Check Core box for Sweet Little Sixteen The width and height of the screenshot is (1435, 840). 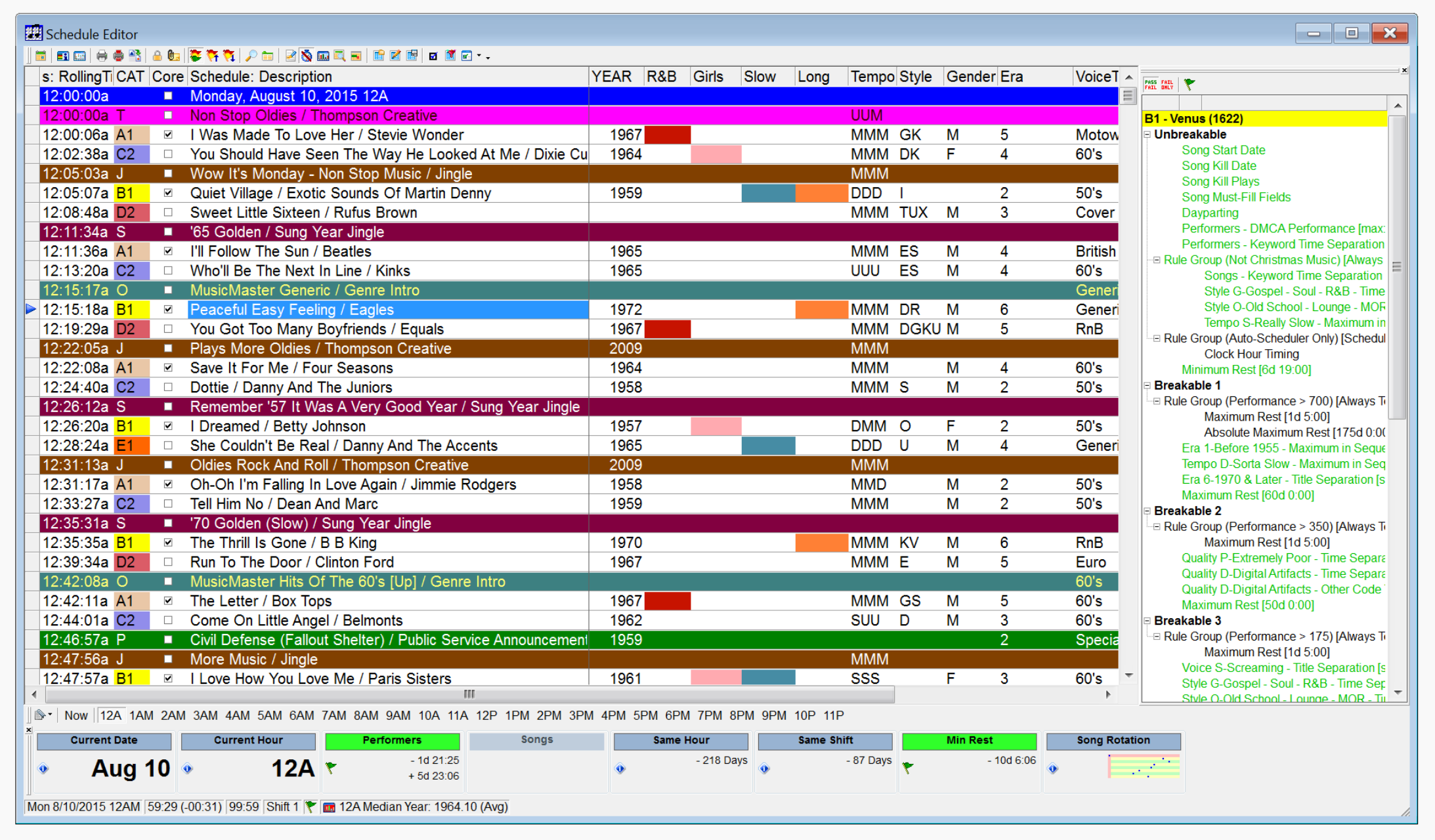pyautogui.click(x=168, y=212)
